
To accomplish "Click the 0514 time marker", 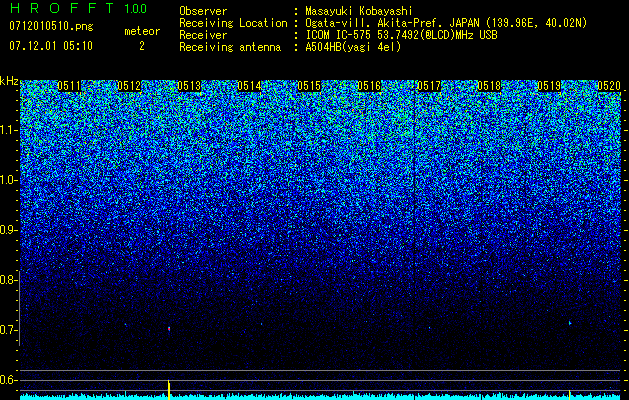I will pyautogui.click(x=249, y=86).
